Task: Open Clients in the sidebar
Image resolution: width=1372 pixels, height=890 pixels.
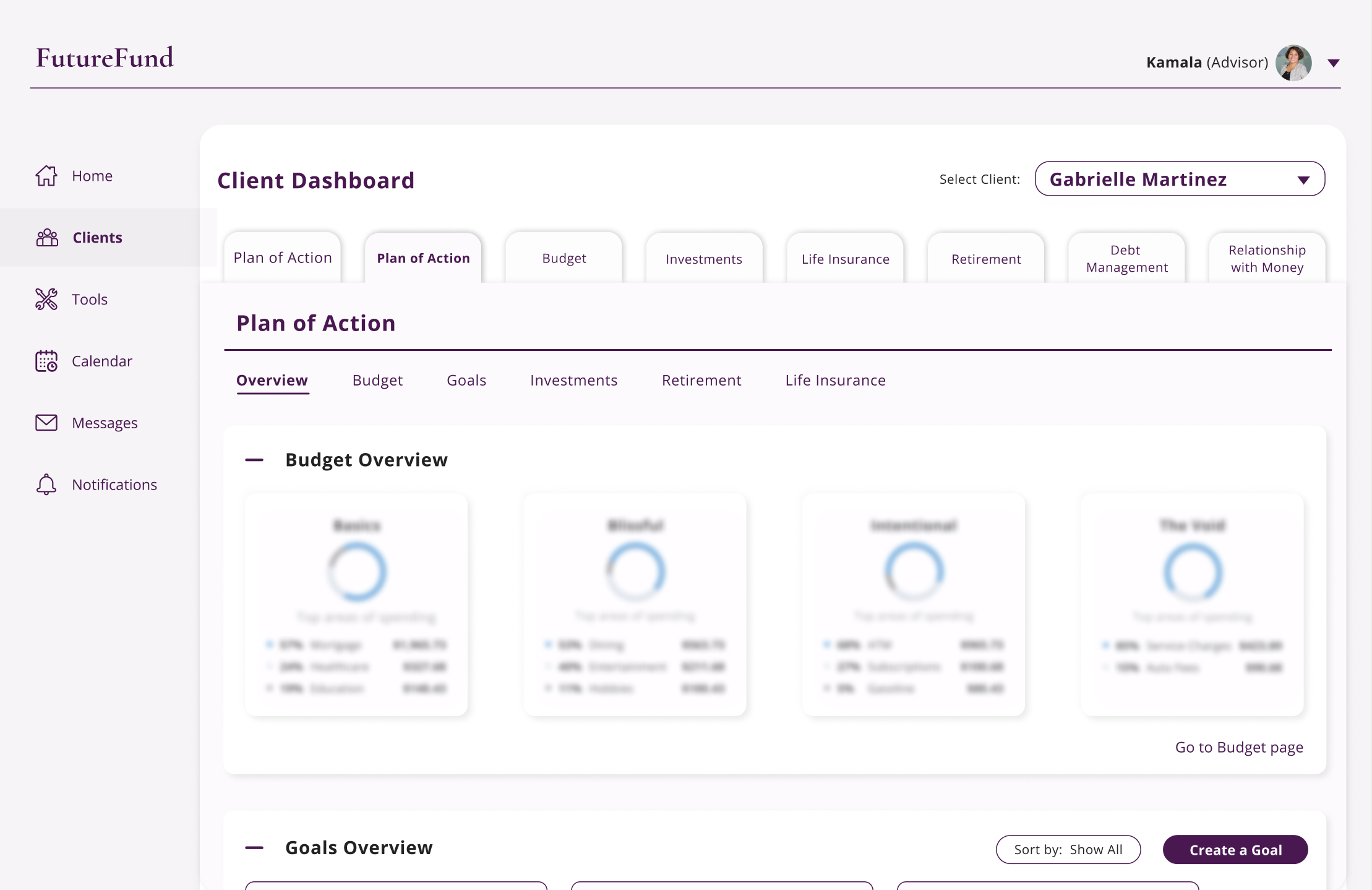Action: point(97,238)
